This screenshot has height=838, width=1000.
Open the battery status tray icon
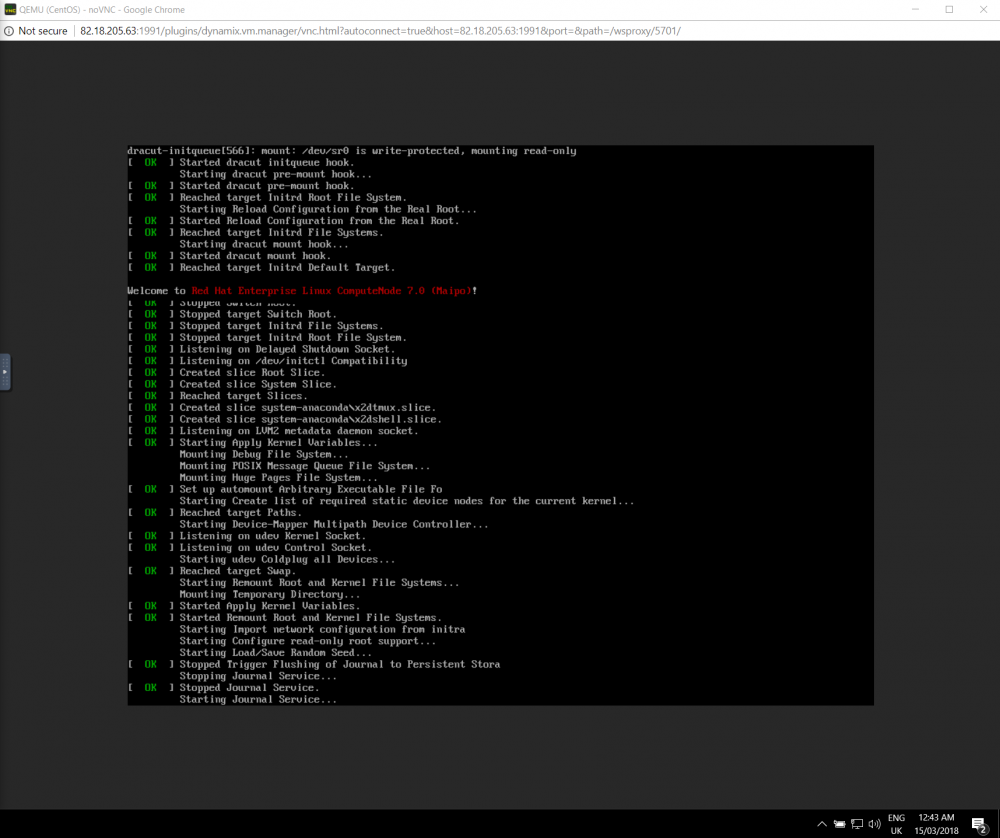coord(839,824)
